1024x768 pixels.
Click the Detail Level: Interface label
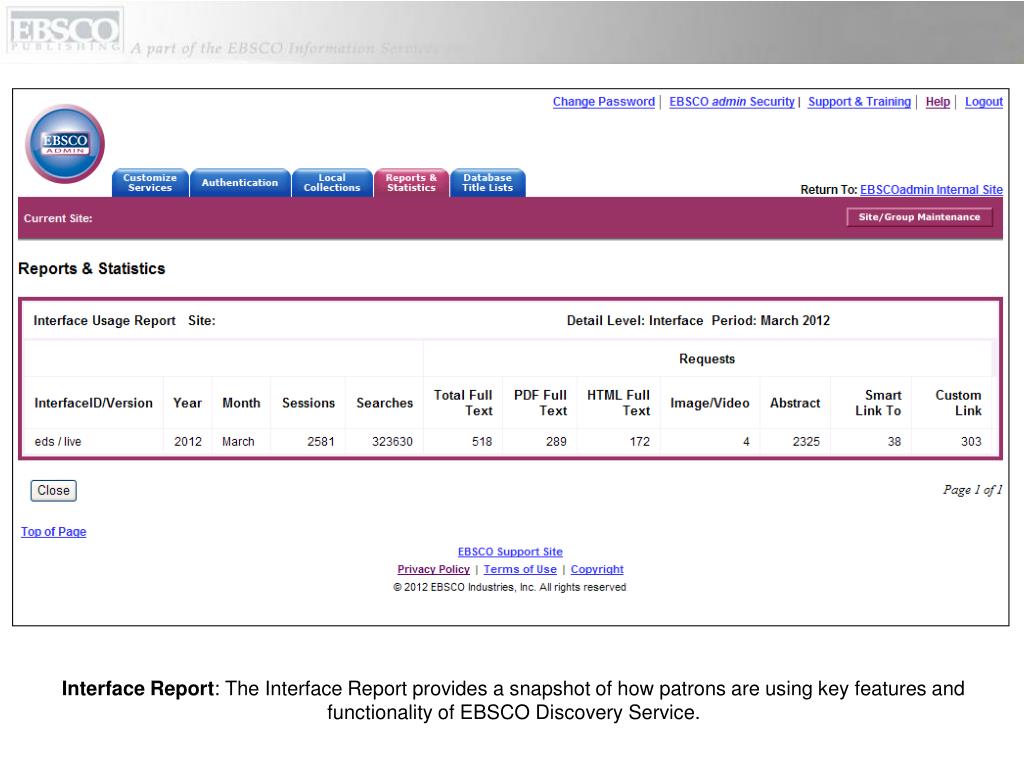(635, 321)
